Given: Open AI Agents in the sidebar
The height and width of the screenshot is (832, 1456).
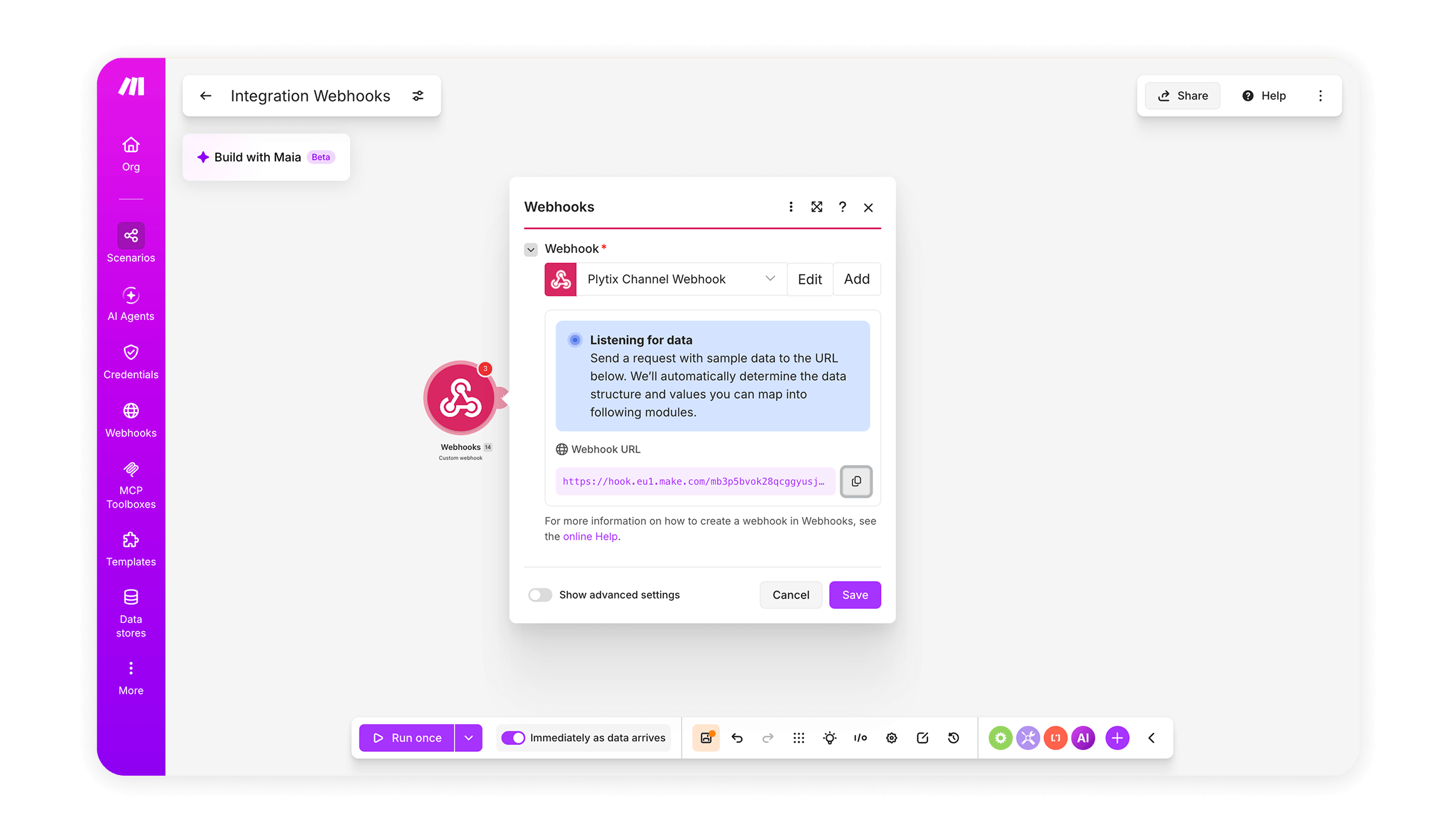Looking at the screenshot, I should (x=131, y=304).
